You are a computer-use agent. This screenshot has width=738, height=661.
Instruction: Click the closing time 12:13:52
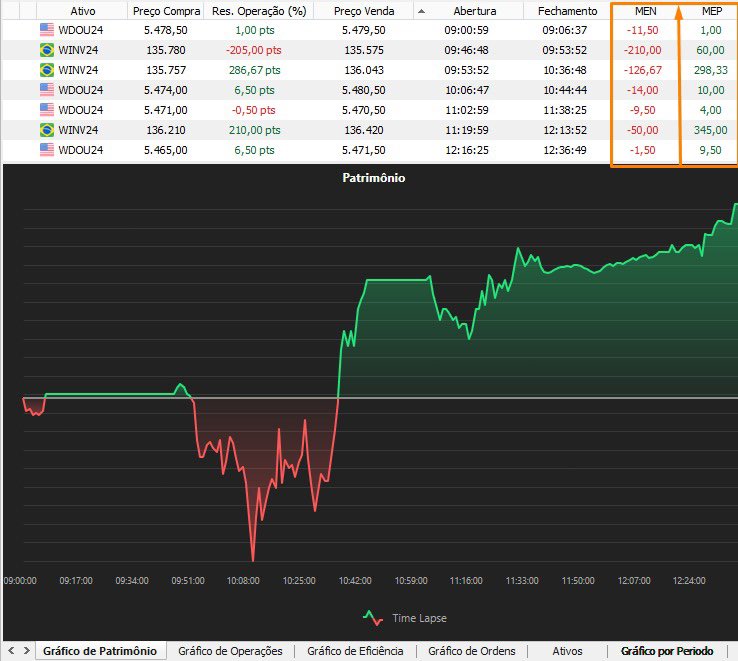pyautogui.click(x=565, y=130)
